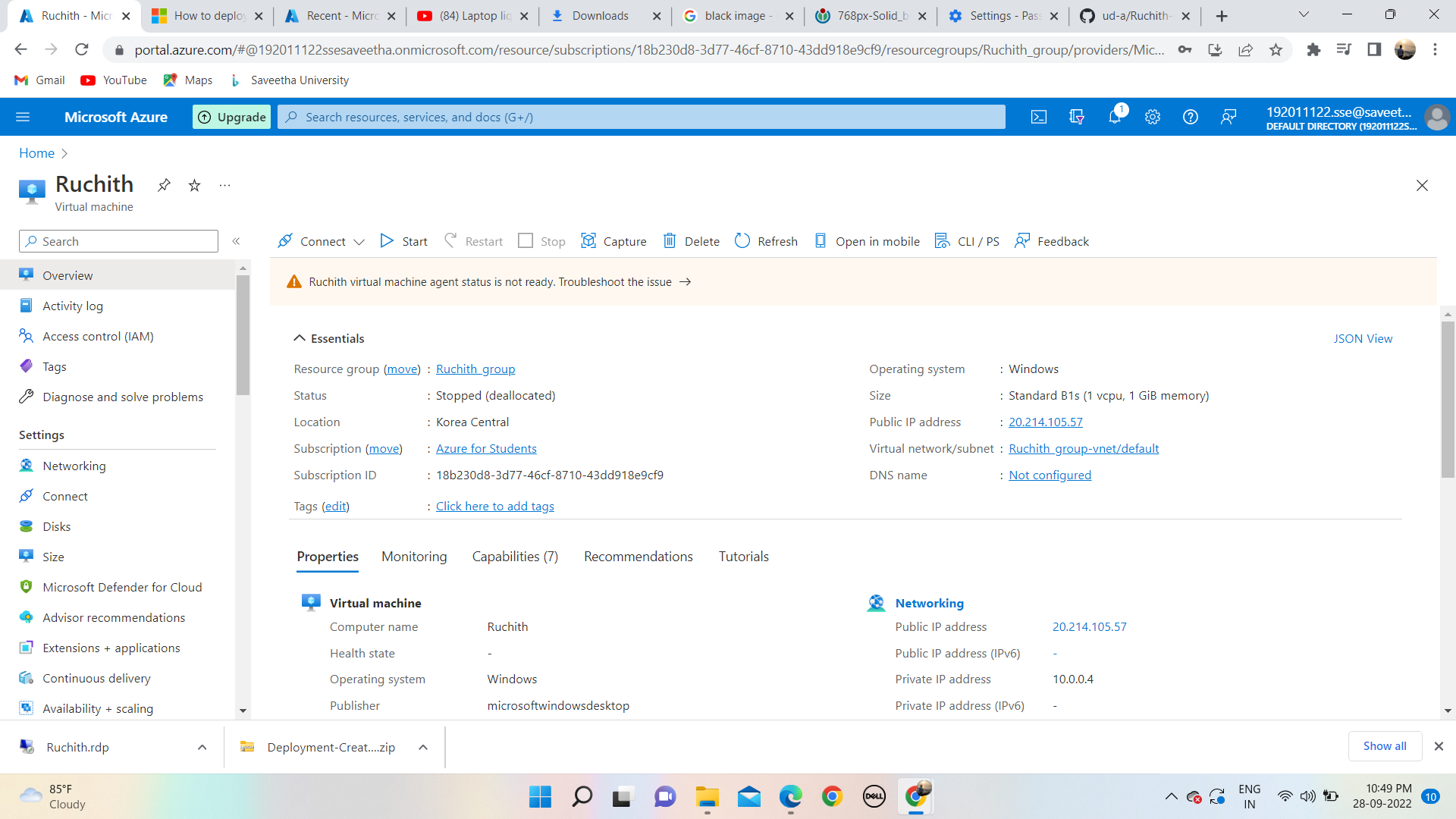Open Azure portal settings gear
The height and width of the screenshot is (819, 1456).
(x=1153, y=117)
